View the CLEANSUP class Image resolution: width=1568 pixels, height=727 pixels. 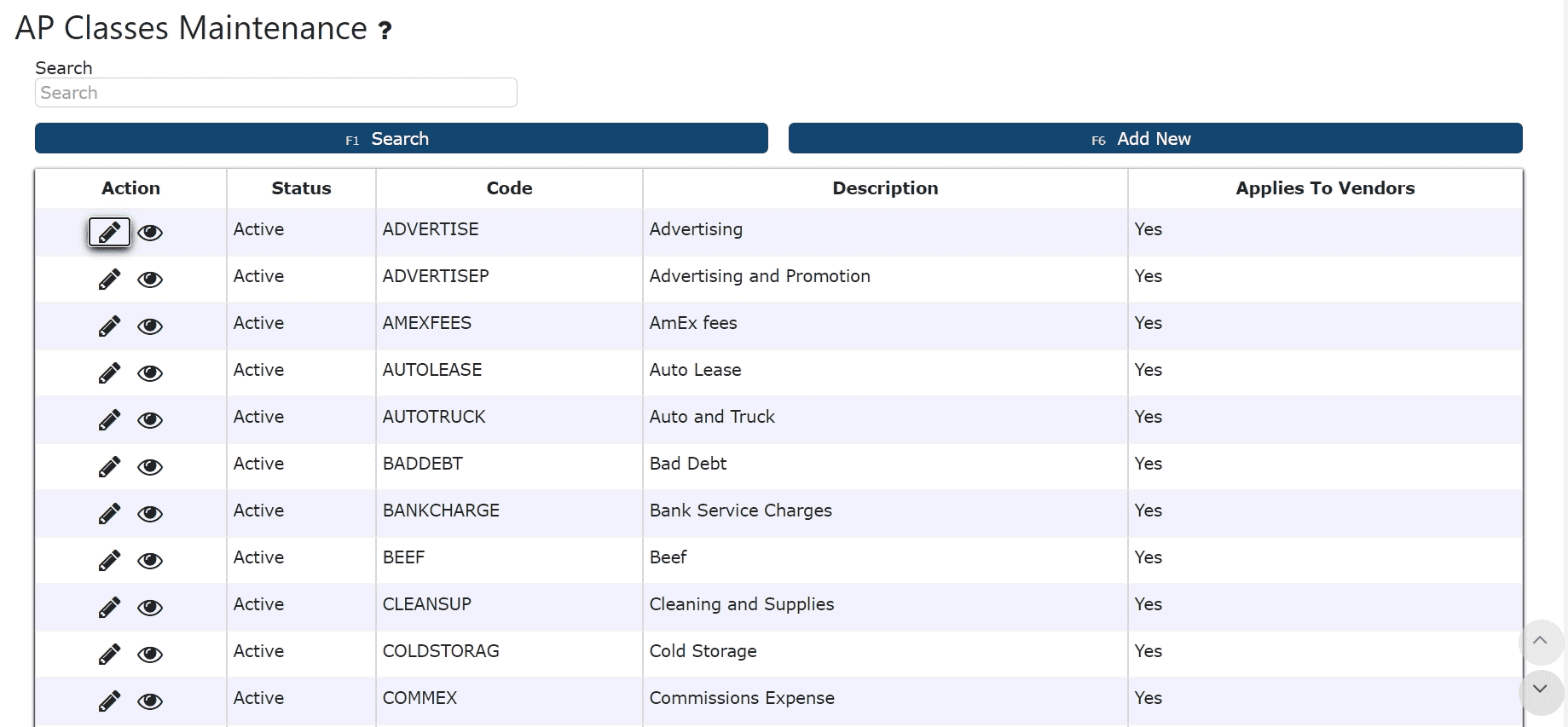pos(150,608)
